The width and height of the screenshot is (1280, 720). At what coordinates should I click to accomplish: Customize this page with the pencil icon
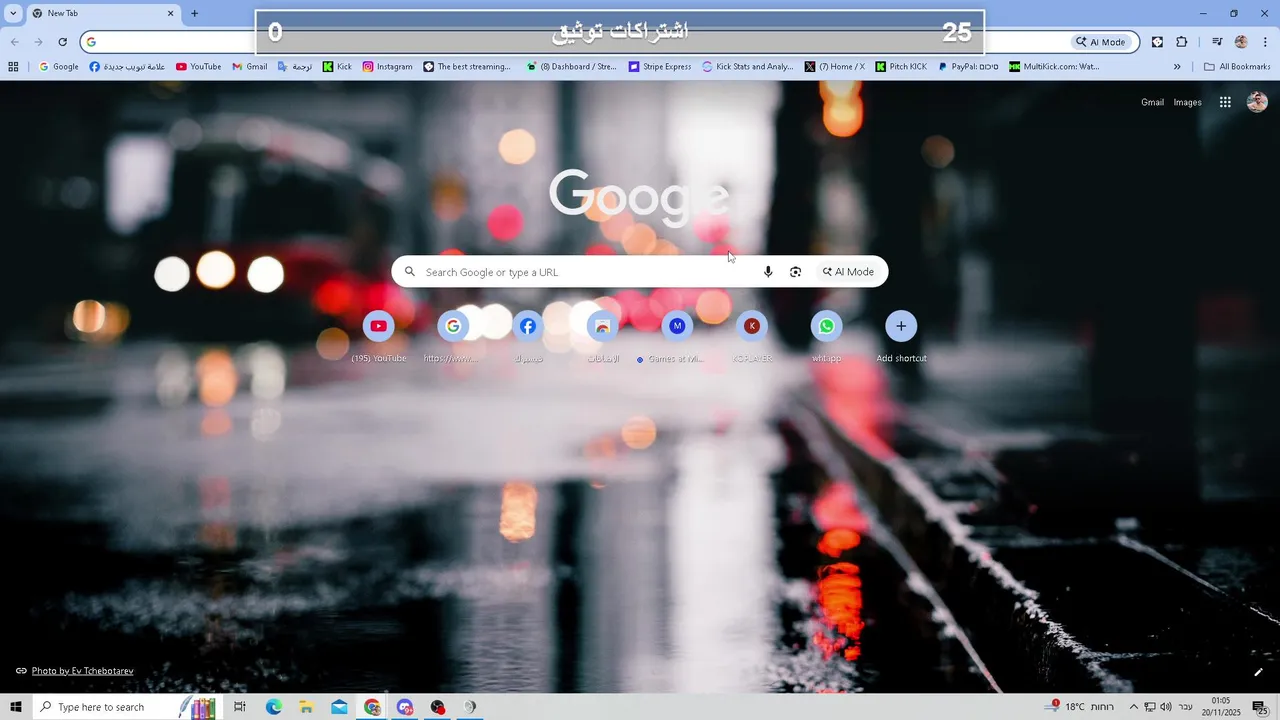(1258, 672)
